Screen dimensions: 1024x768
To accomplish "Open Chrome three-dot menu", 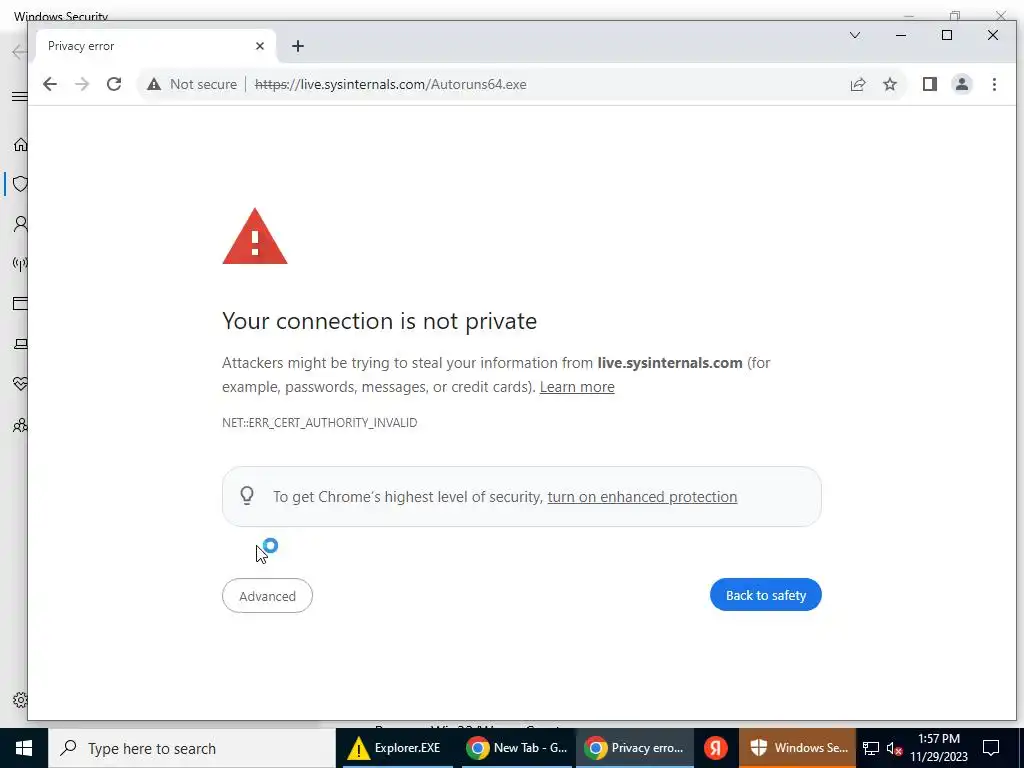I will [x=994, y=84].
